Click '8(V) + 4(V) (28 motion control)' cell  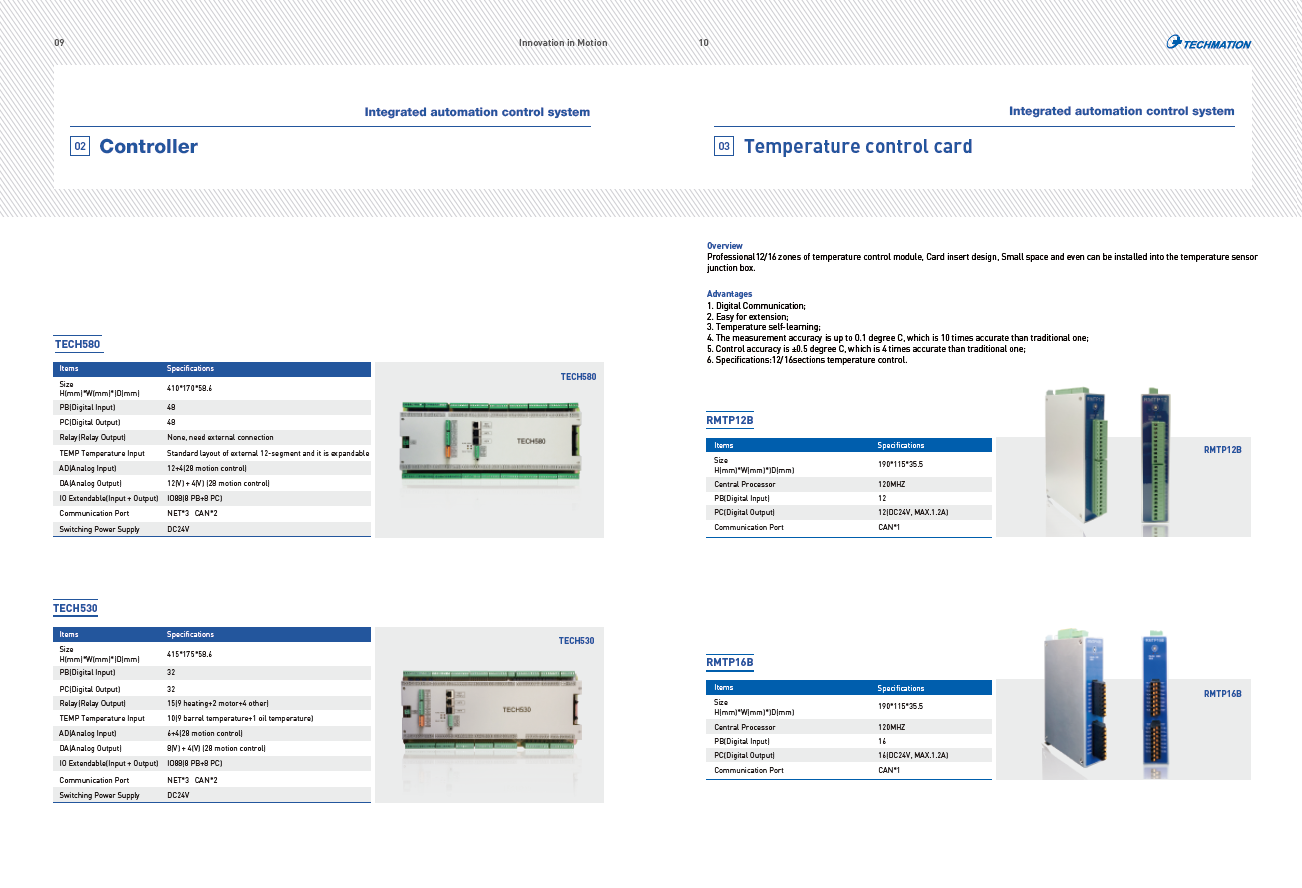click(x=216, y=748)
